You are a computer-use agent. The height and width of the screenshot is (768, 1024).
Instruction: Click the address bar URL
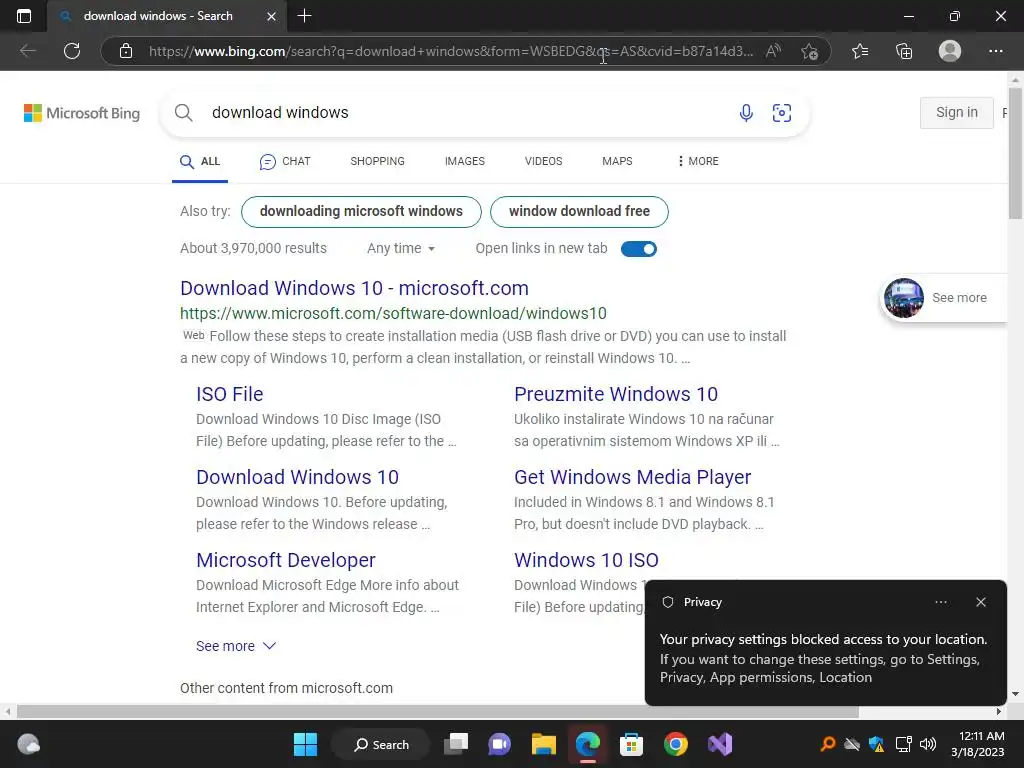[451, 51]
